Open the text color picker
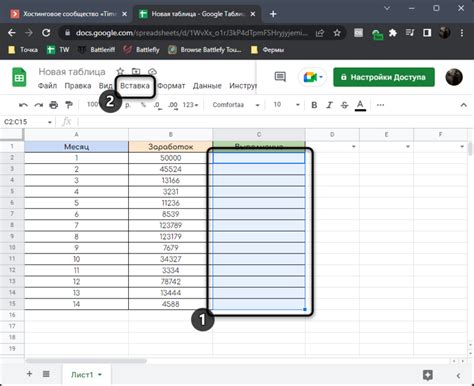This screenshot has width=474, height=386. pos(360,105)
